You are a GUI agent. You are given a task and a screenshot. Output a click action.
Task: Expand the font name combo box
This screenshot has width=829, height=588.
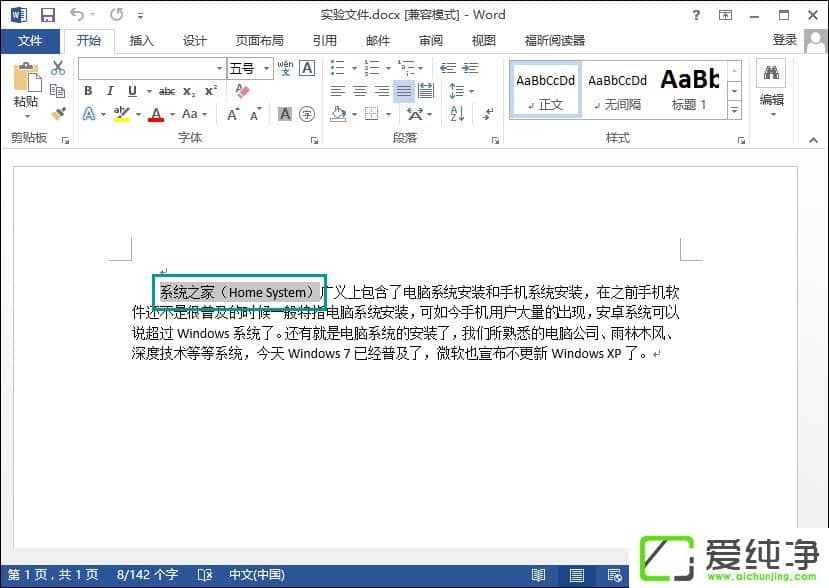coord(220,68)
